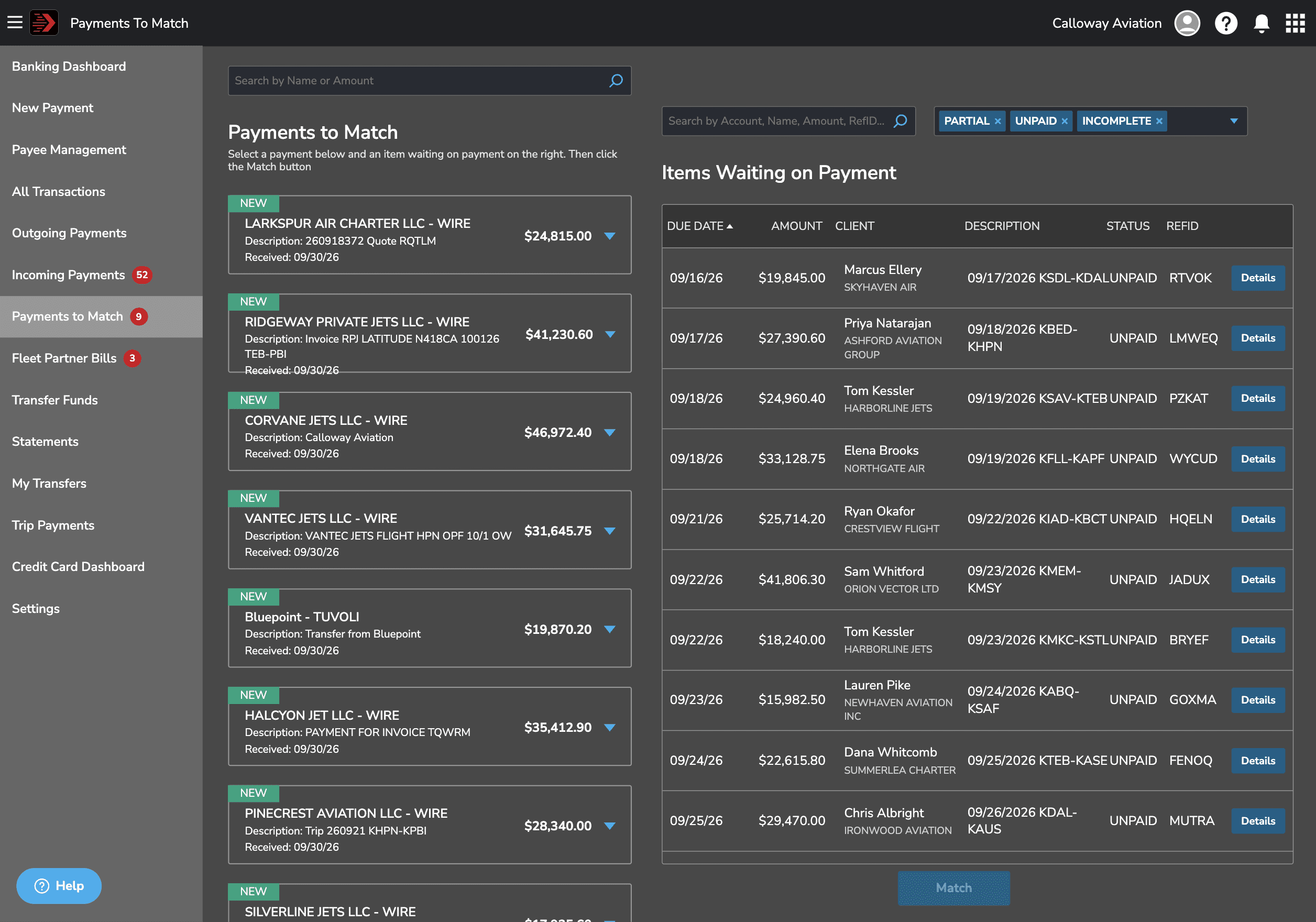The width and height of the screenshot is (1316, 922).
Task: View Details for LMWEQ item
Action: pyautogui.click(x=1257, y=338)
